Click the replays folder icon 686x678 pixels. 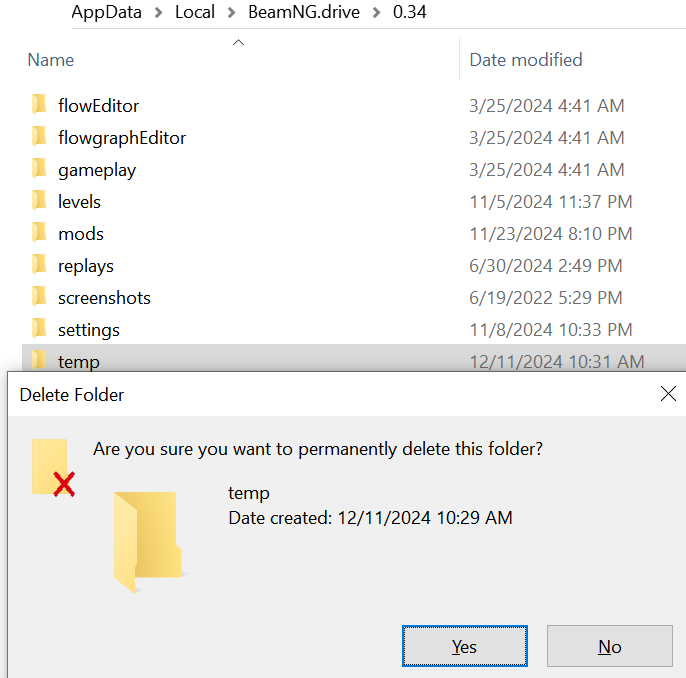[39, 265]
